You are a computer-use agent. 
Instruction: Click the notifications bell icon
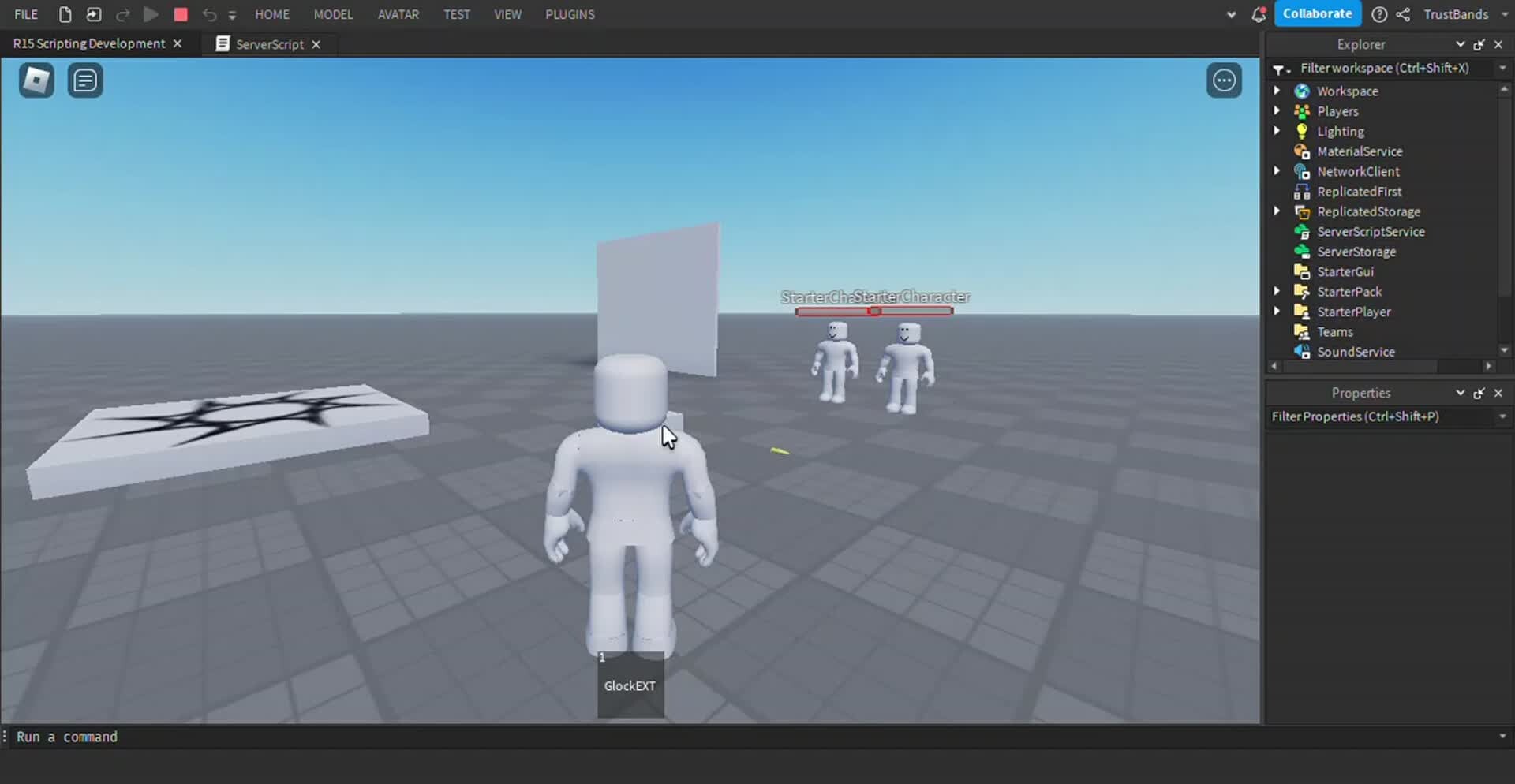1259,14
